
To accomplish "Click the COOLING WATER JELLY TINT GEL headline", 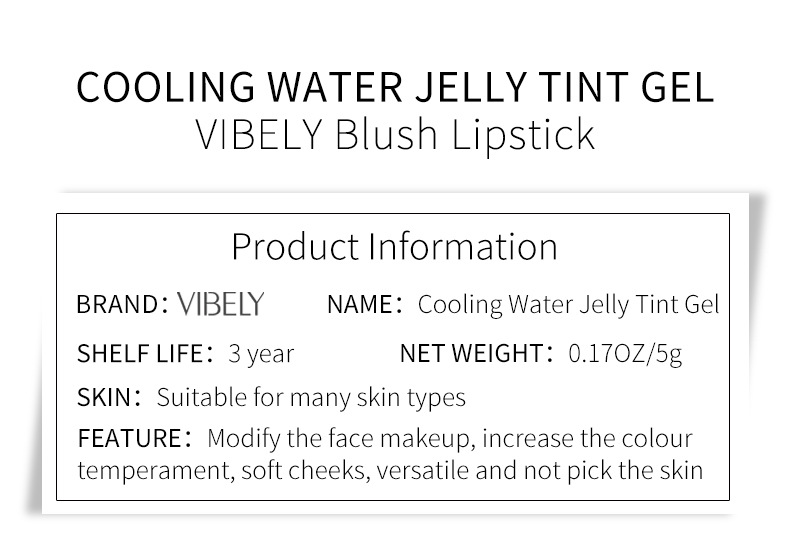I will click(x=395, y=87).
